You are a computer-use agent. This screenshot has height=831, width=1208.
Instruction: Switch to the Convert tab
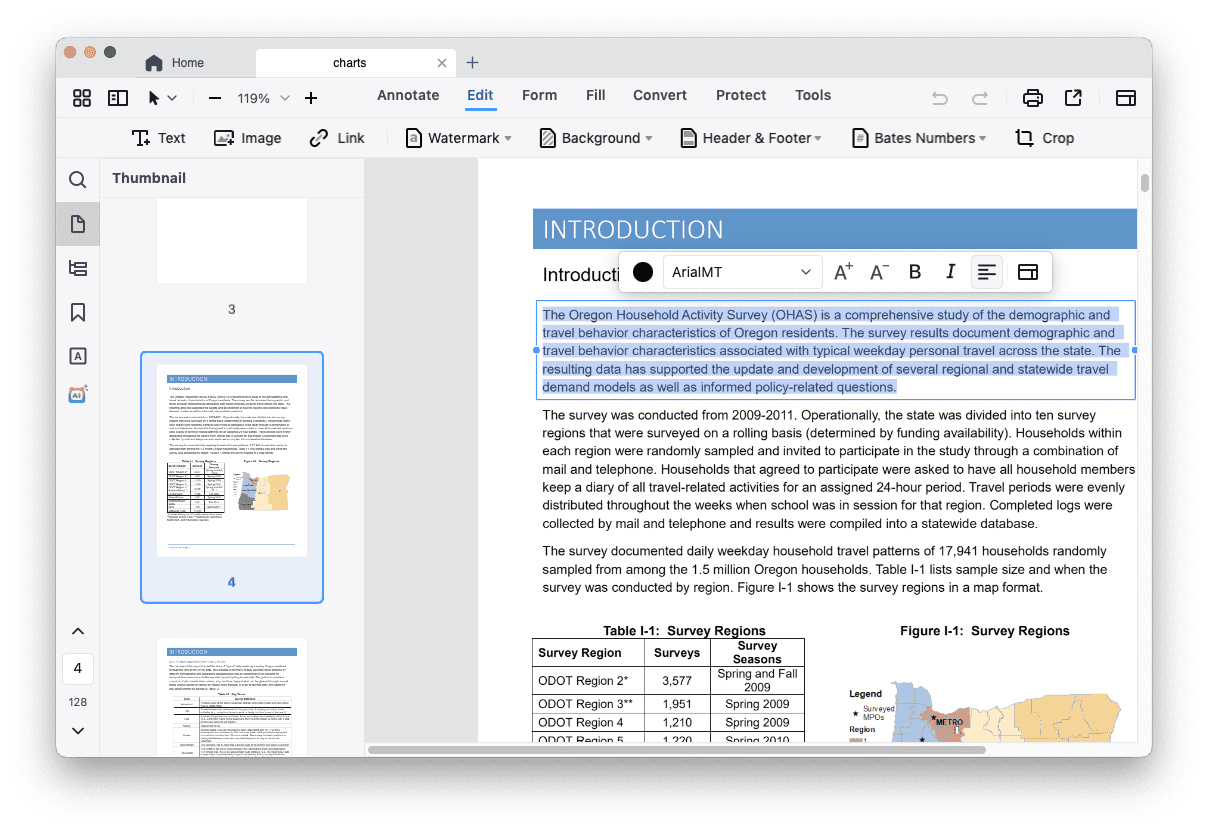point(659,95)
